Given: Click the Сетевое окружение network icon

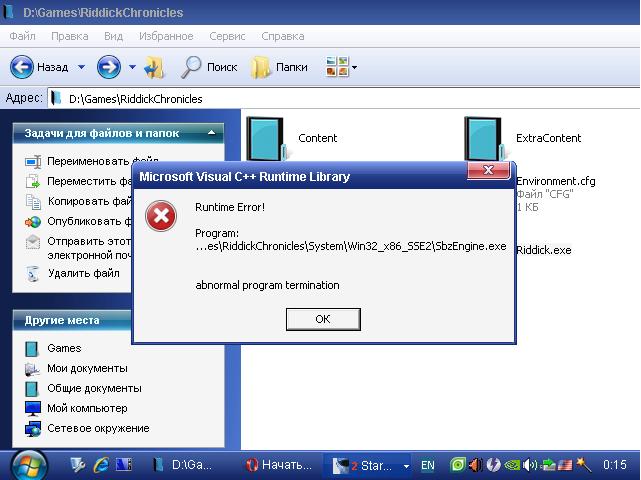Looking at the screenshot, I should click(x=33, y=429).
